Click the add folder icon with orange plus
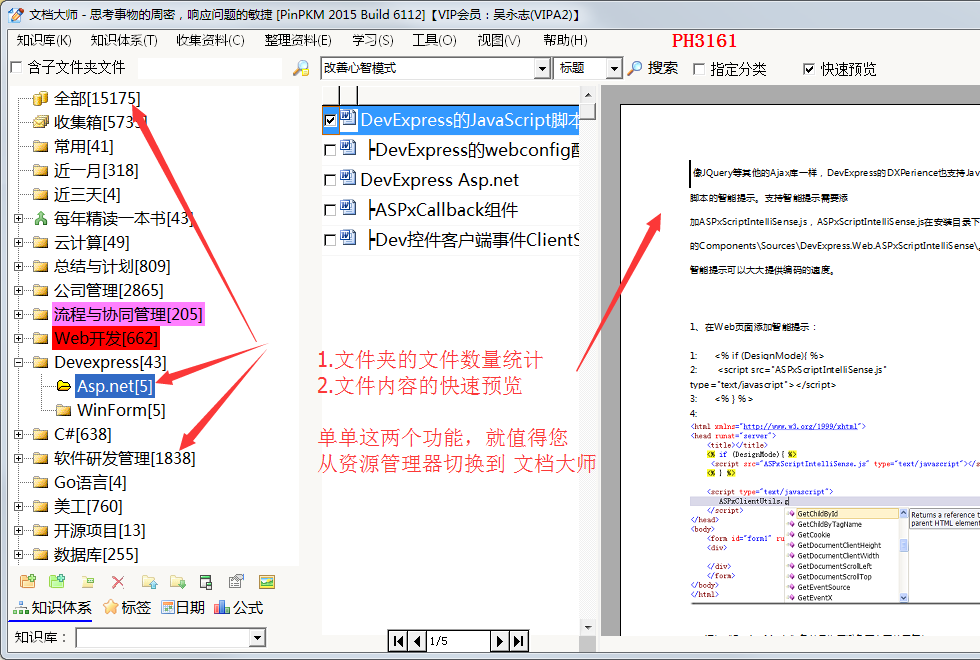Screen dimensions: 980x660 [28, 582]
